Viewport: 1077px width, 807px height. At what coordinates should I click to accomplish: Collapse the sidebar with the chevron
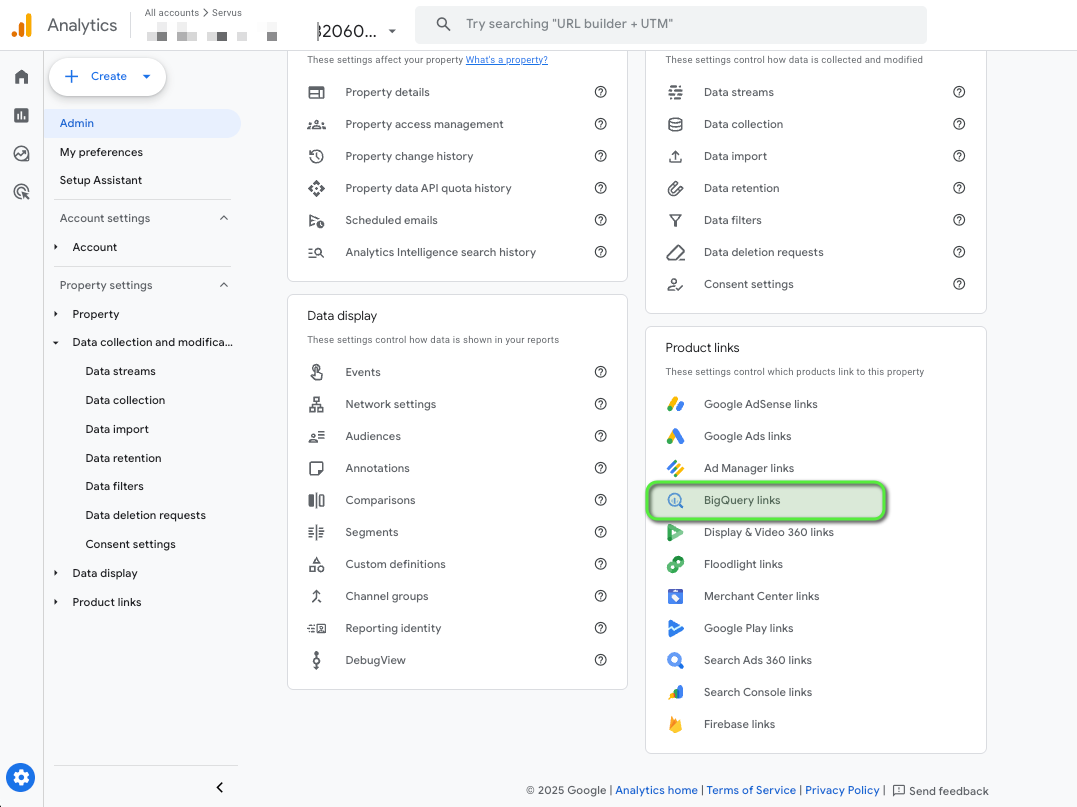[220, 788]
